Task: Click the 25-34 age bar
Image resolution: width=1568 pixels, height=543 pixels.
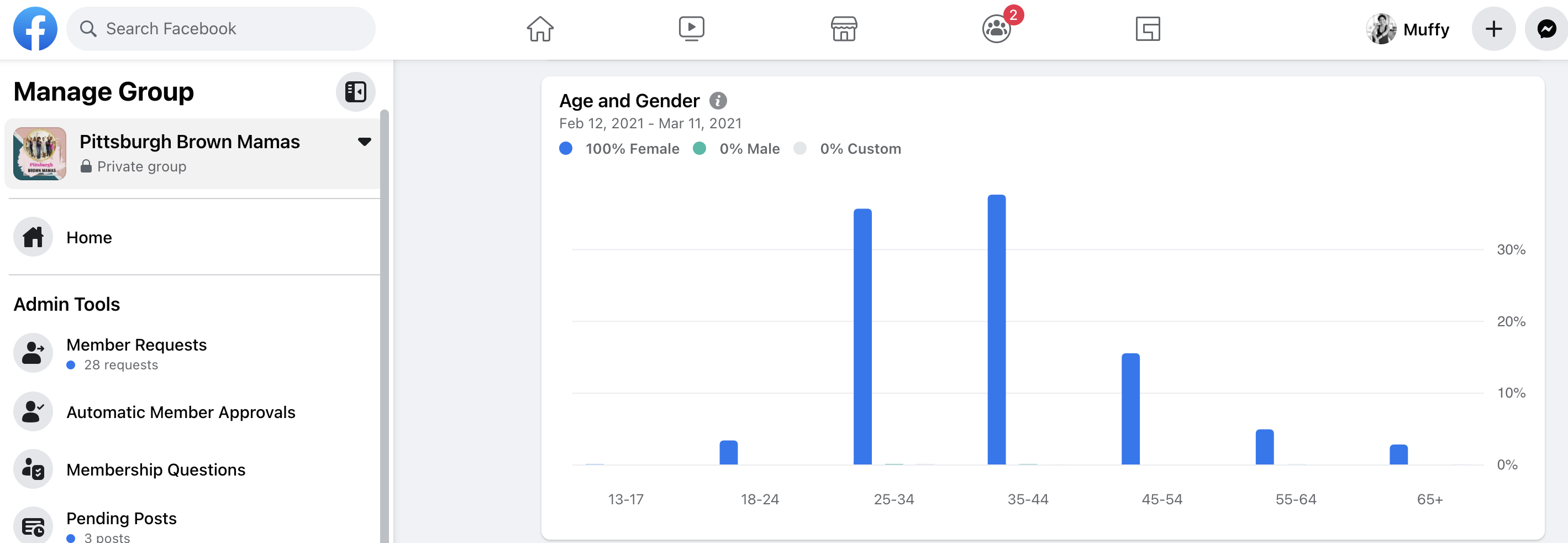Action: [x=862, y=336]
